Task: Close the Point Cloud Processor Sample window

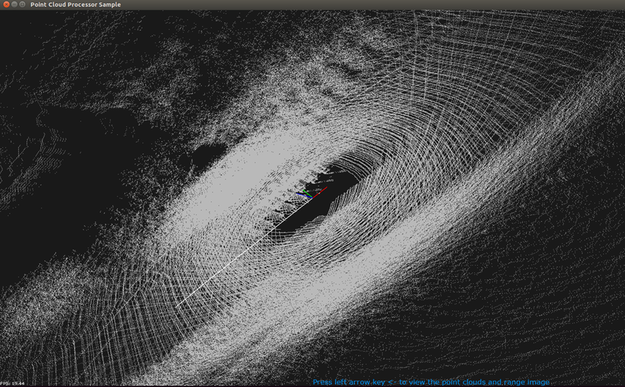Action: pyautogui.click(x=6, y=4)
